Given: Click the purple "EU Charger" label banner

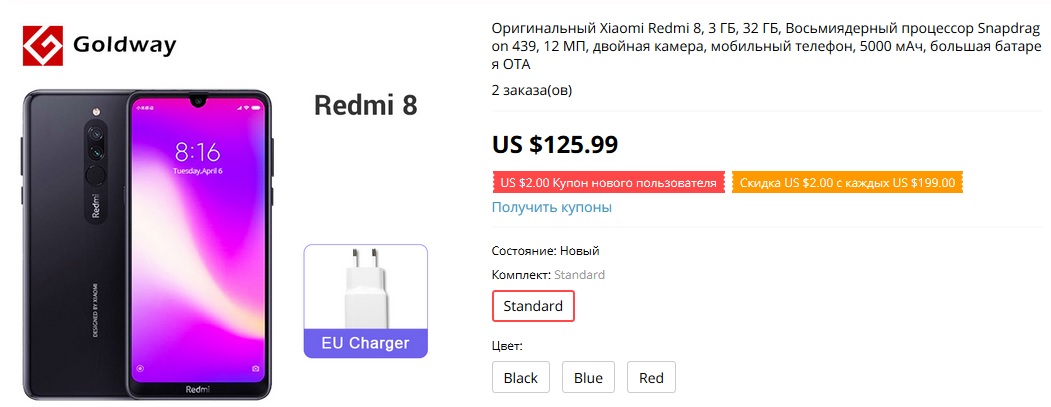Looking at the screenshot, I should pyautogui.click(x=366, y=343).
